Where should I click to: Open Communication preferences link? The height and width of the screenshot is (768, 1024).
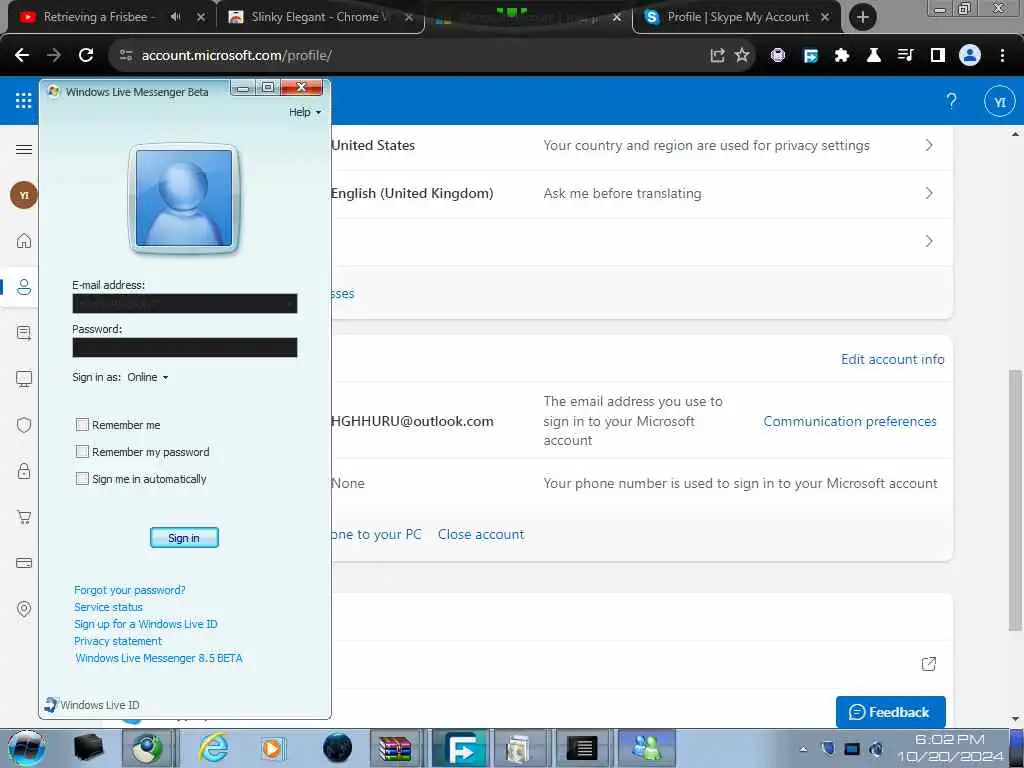point(850,421)
